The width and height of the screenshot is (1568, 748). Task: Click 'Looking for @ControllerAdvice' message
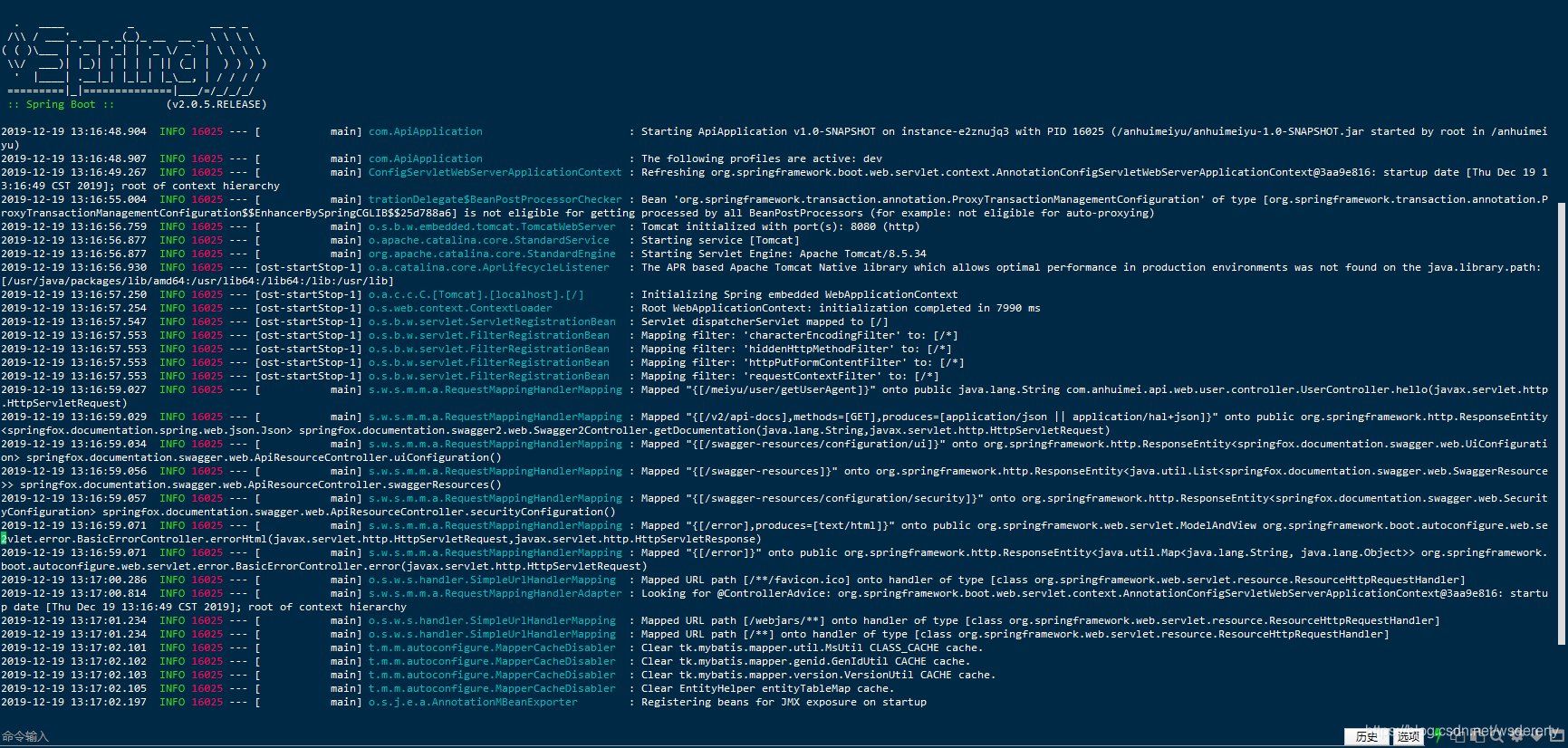coord(1094,593)
